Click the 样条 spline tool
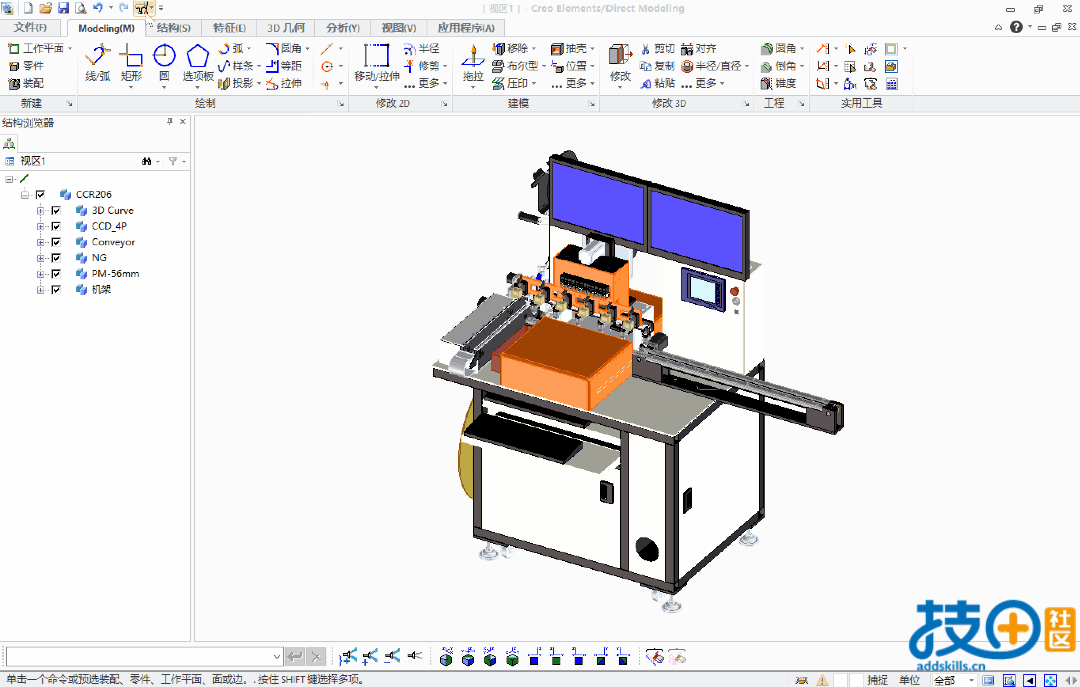1080x687 pixels. pos(236,65)
